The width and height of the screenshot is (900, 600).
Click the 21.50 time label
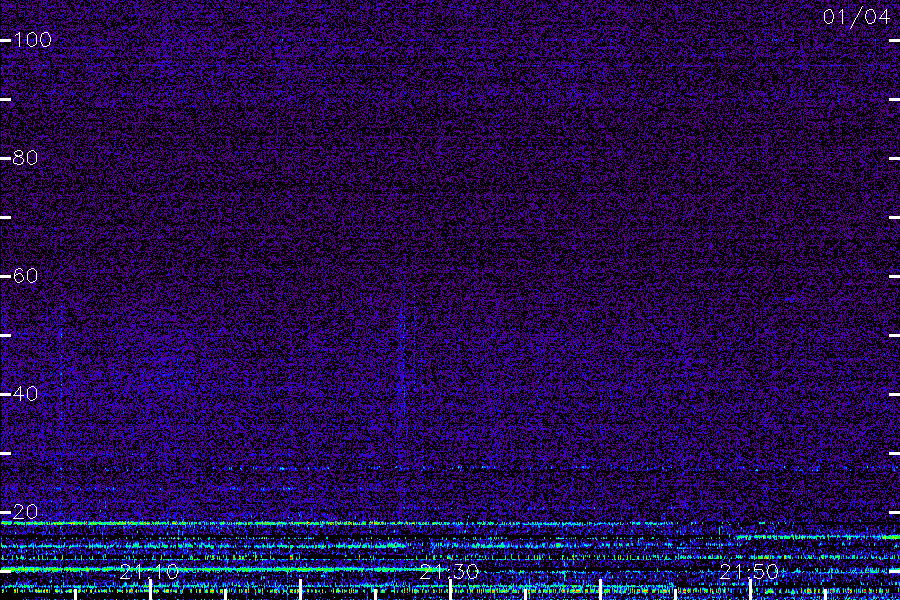pos(749,572)
